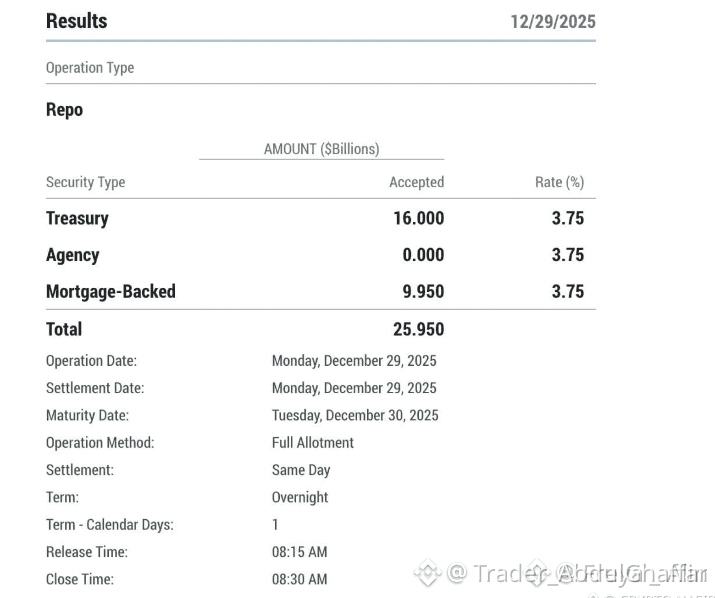The image size is (715, 598).
Task: Click the Maturity Date value Tuesday, December 30
Action: [354, 415]
